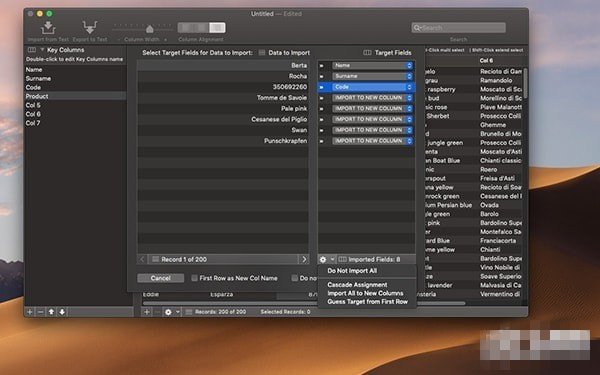Click the dropdown arrow next to import gear
Viewport: 600px width, 375px height.
coord(332,259)
